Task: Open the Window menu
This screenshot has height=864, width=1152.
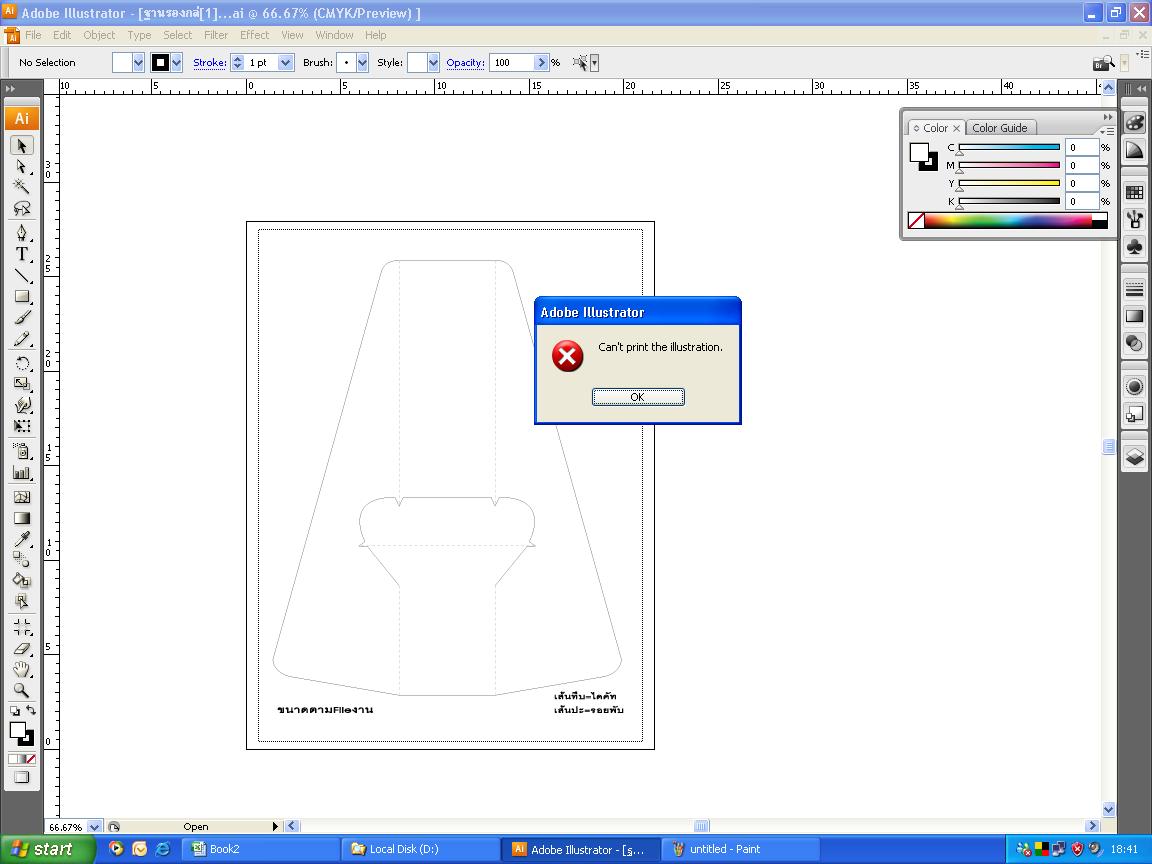Action: point(334,35)
